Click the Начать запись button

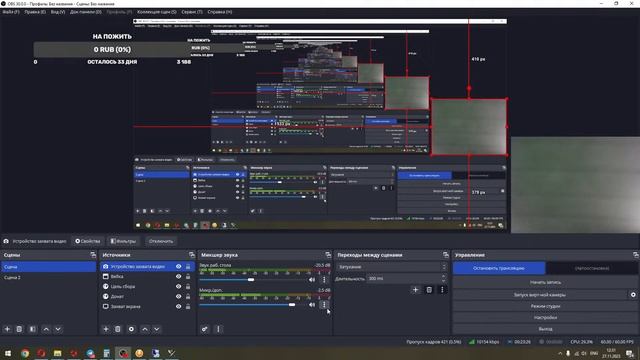[x=545, y=282]
